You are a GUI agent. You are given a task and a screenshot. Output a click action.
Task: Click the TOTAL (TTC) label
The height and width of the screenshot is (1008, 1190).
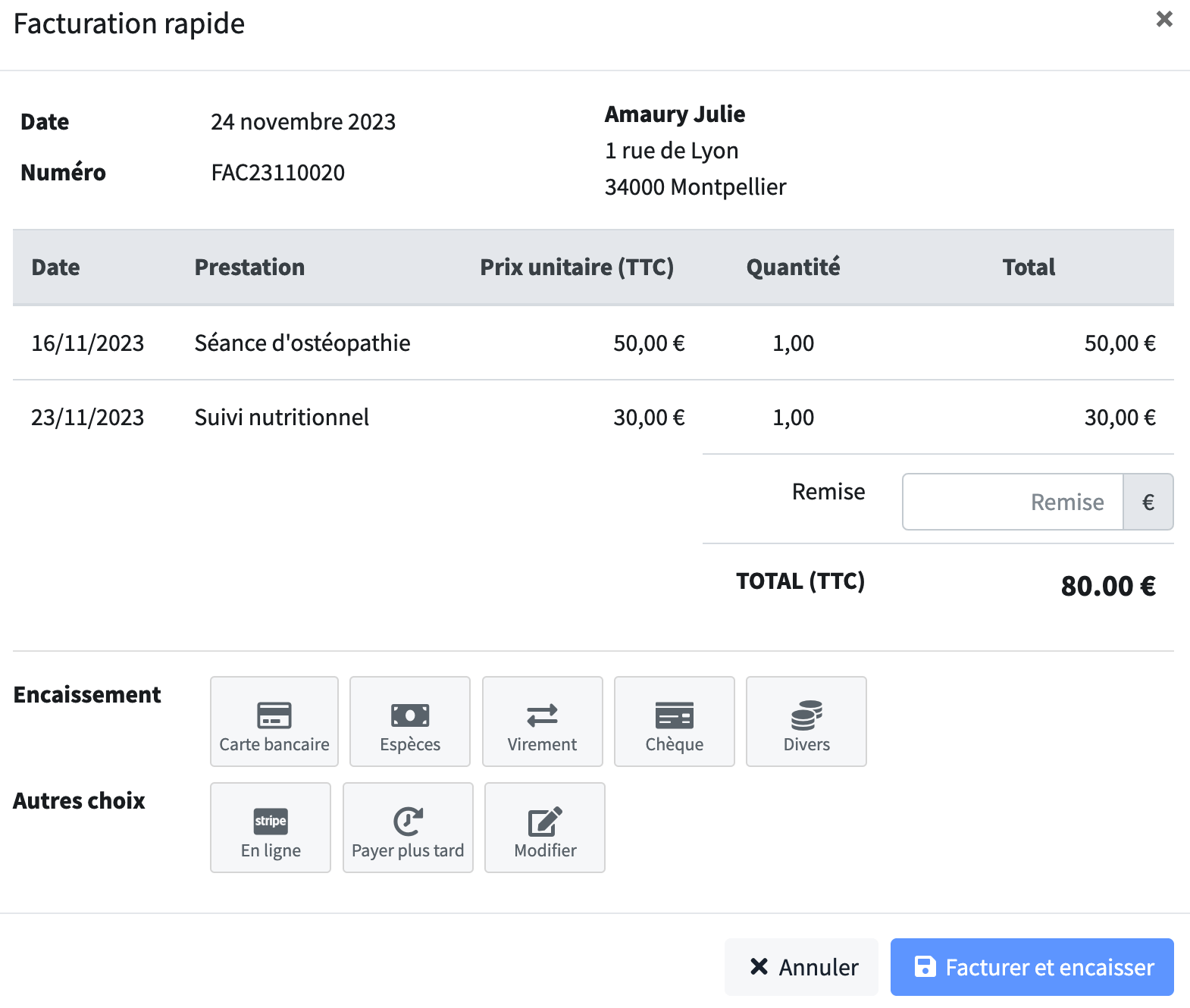(x=800, y=581)
